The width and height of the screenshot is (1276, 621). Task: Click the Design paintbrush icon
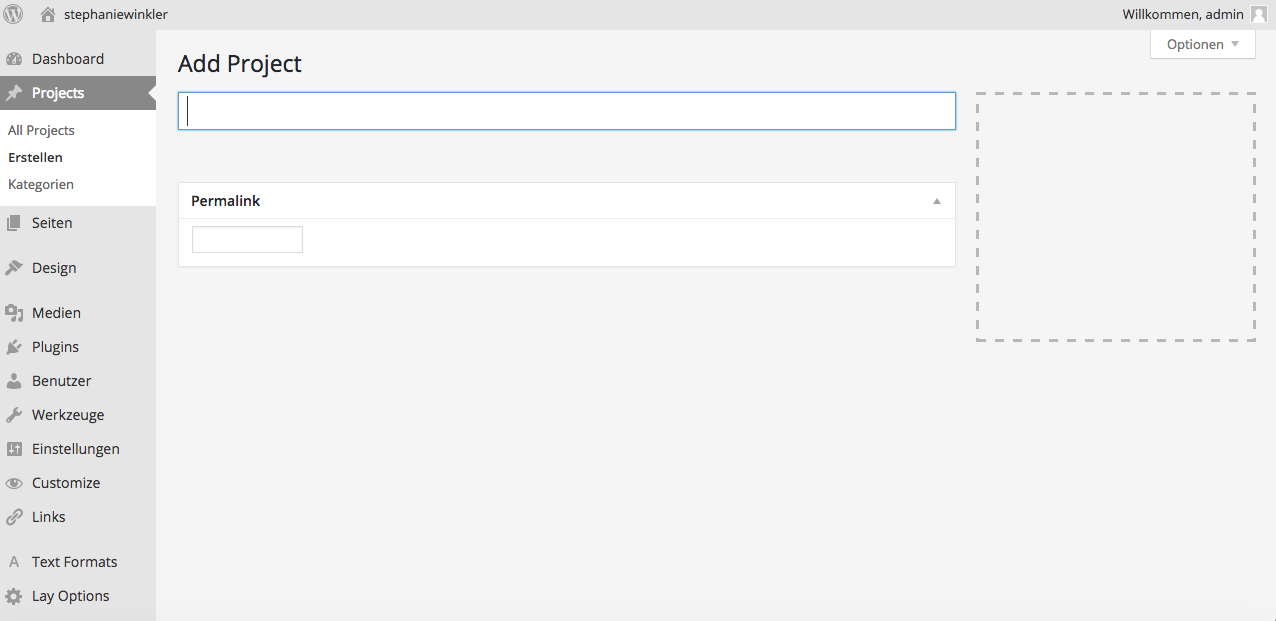coord(14,268)
